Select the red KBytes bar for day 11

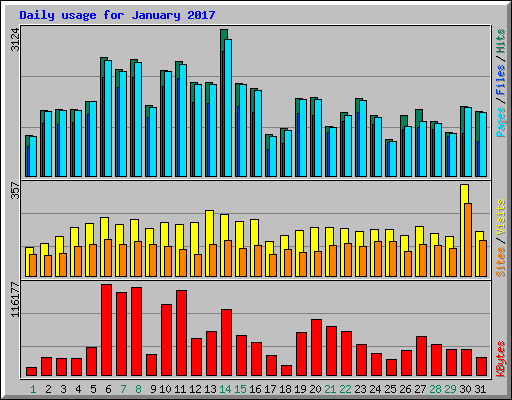pyautogui.click(x=181, y=333)
